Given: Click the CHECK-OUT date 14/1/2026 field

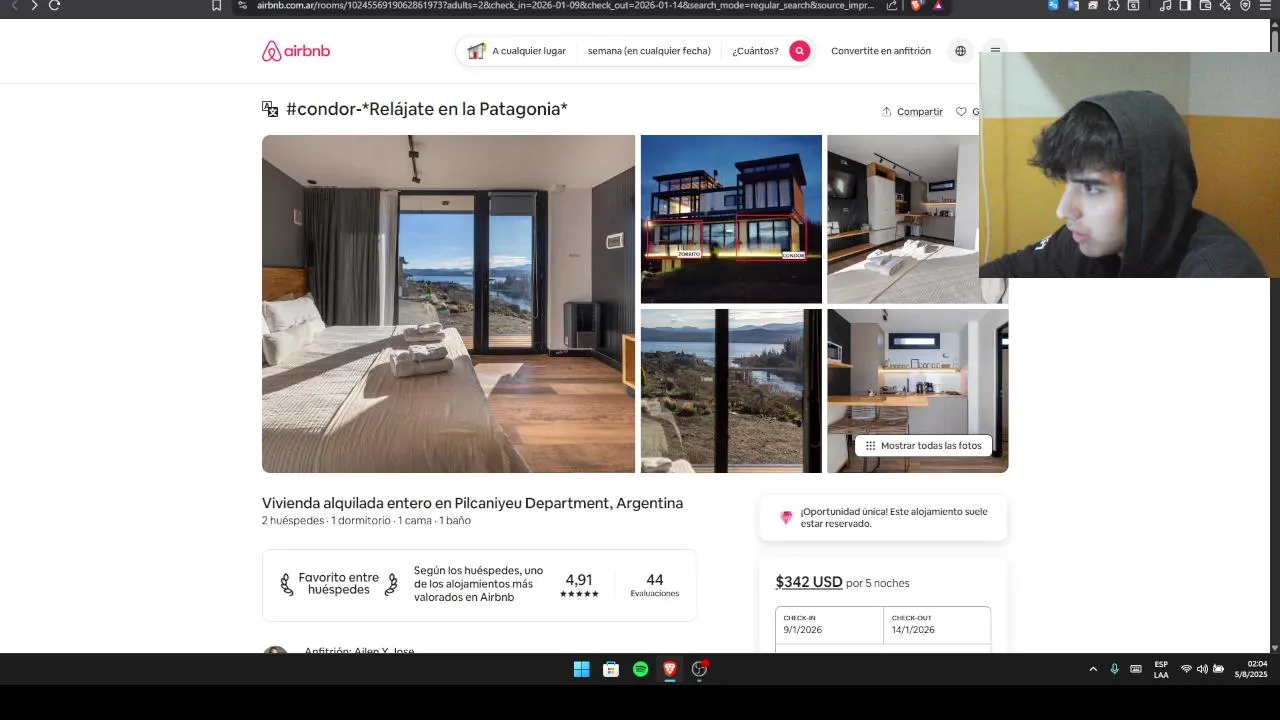Looking at the screenshot, I should (937, 625).
